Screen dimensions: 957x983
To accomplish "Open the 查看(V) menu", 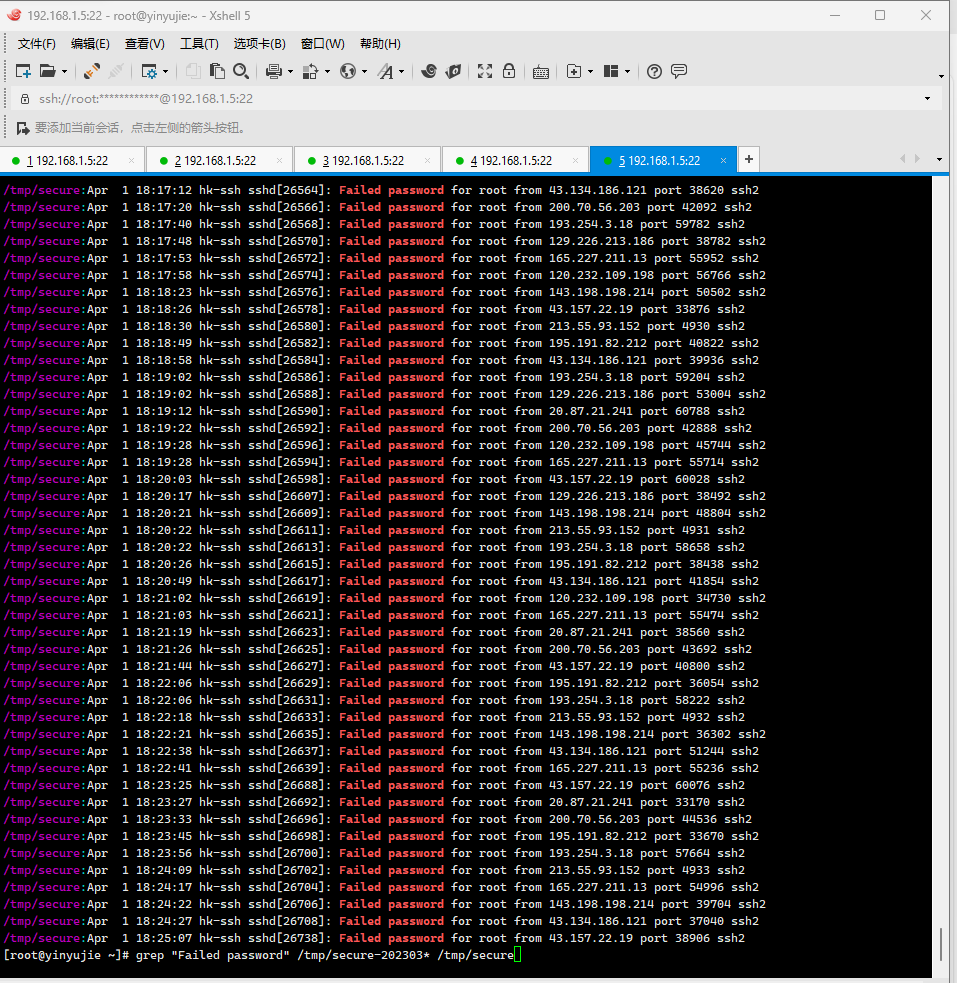I will pyautogui.click(x=145, y=44).
